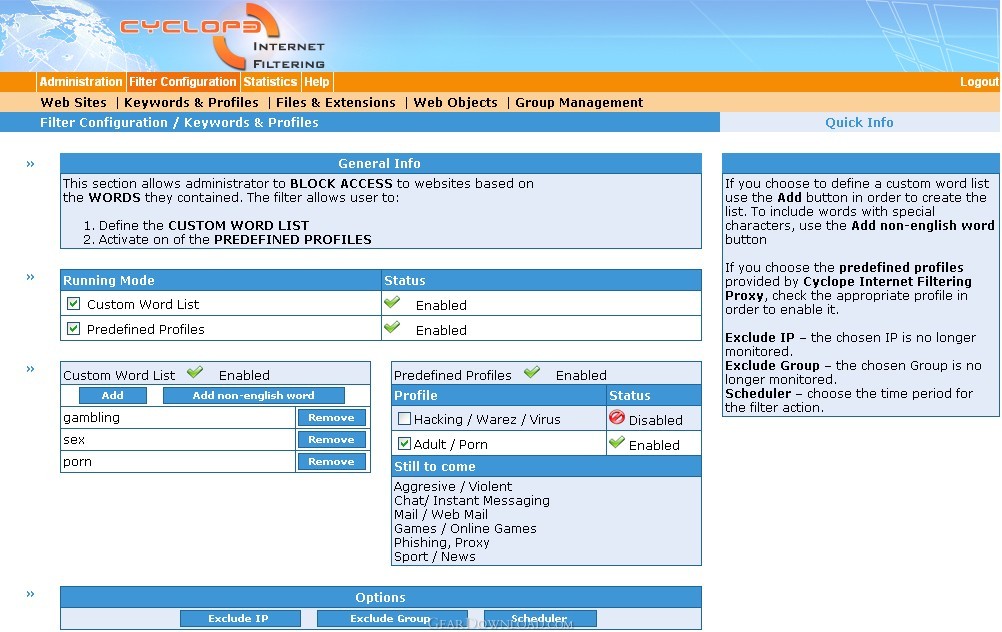This screenshot has height=632, width=1002.
Task: Open the Statistics menu
Action: [x=270, y=82]
